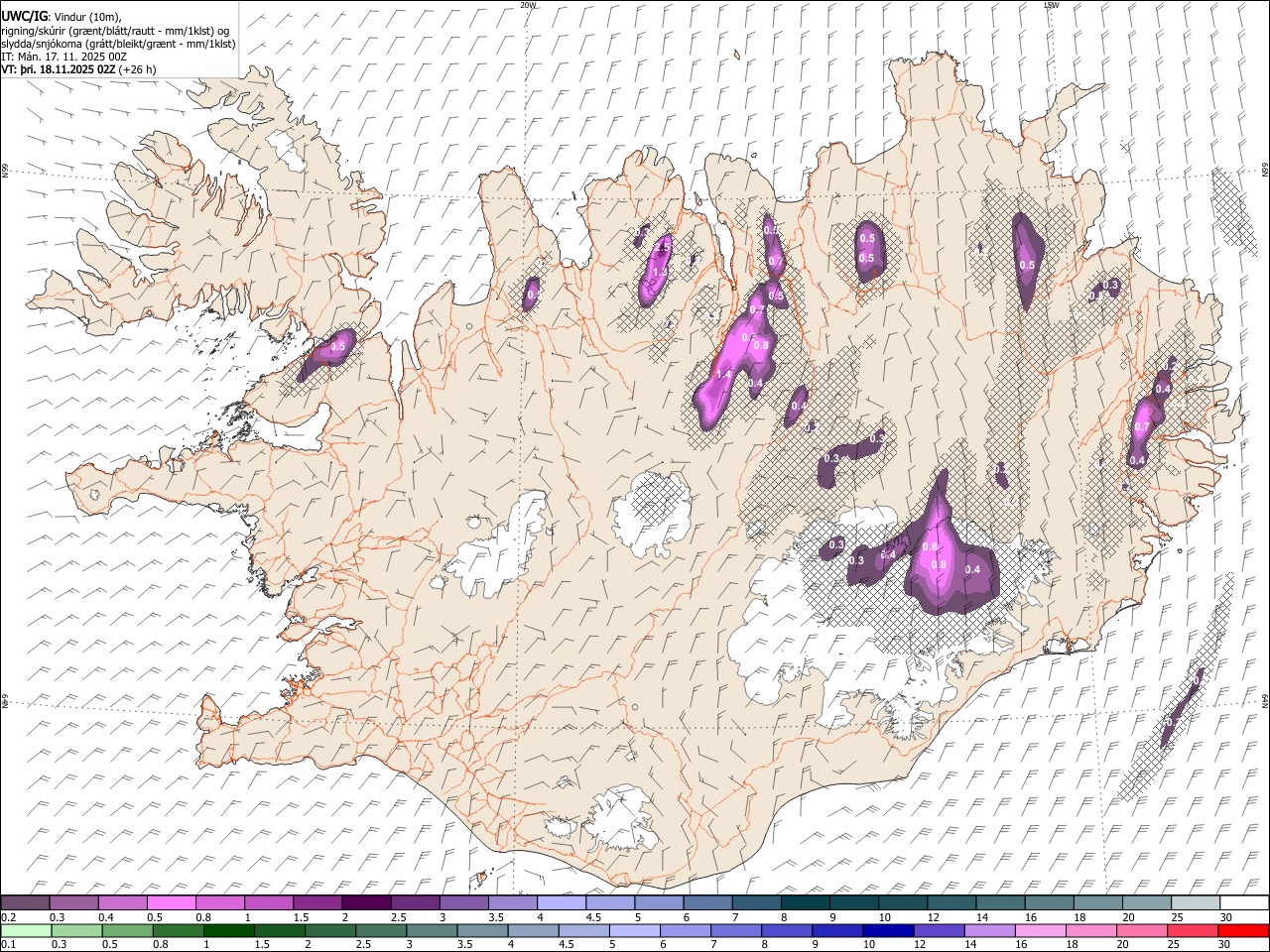Click the '15W' longitude label at top

pos(1050,5)
